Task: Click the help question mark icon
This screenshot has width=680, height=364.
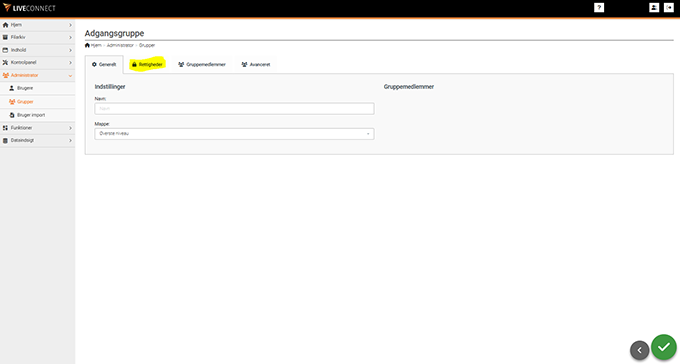Action: coord(599,8)
